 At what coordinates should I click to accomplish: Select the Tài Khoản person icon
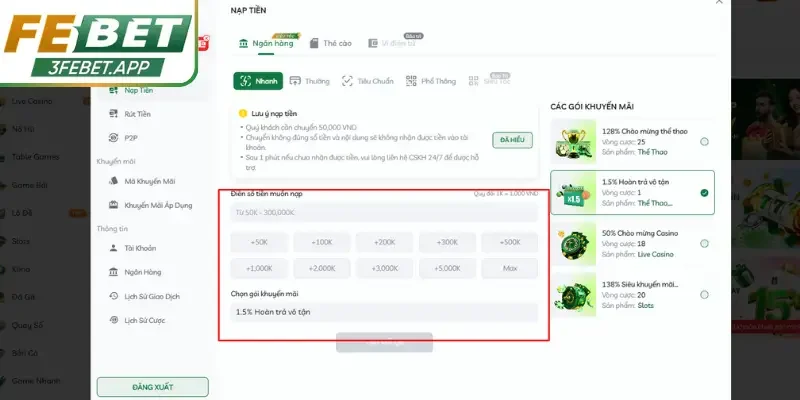pos(114,248)
